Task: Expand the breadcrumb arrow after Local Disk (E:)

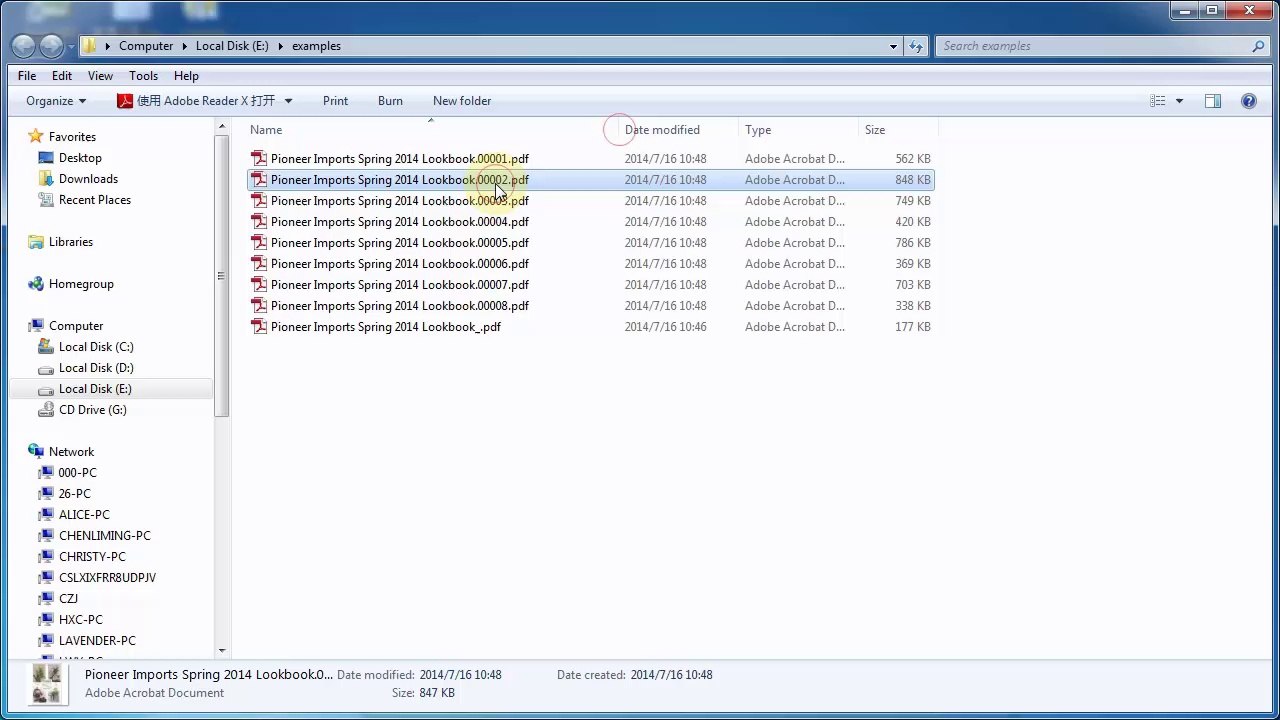Action: (281, 46)
